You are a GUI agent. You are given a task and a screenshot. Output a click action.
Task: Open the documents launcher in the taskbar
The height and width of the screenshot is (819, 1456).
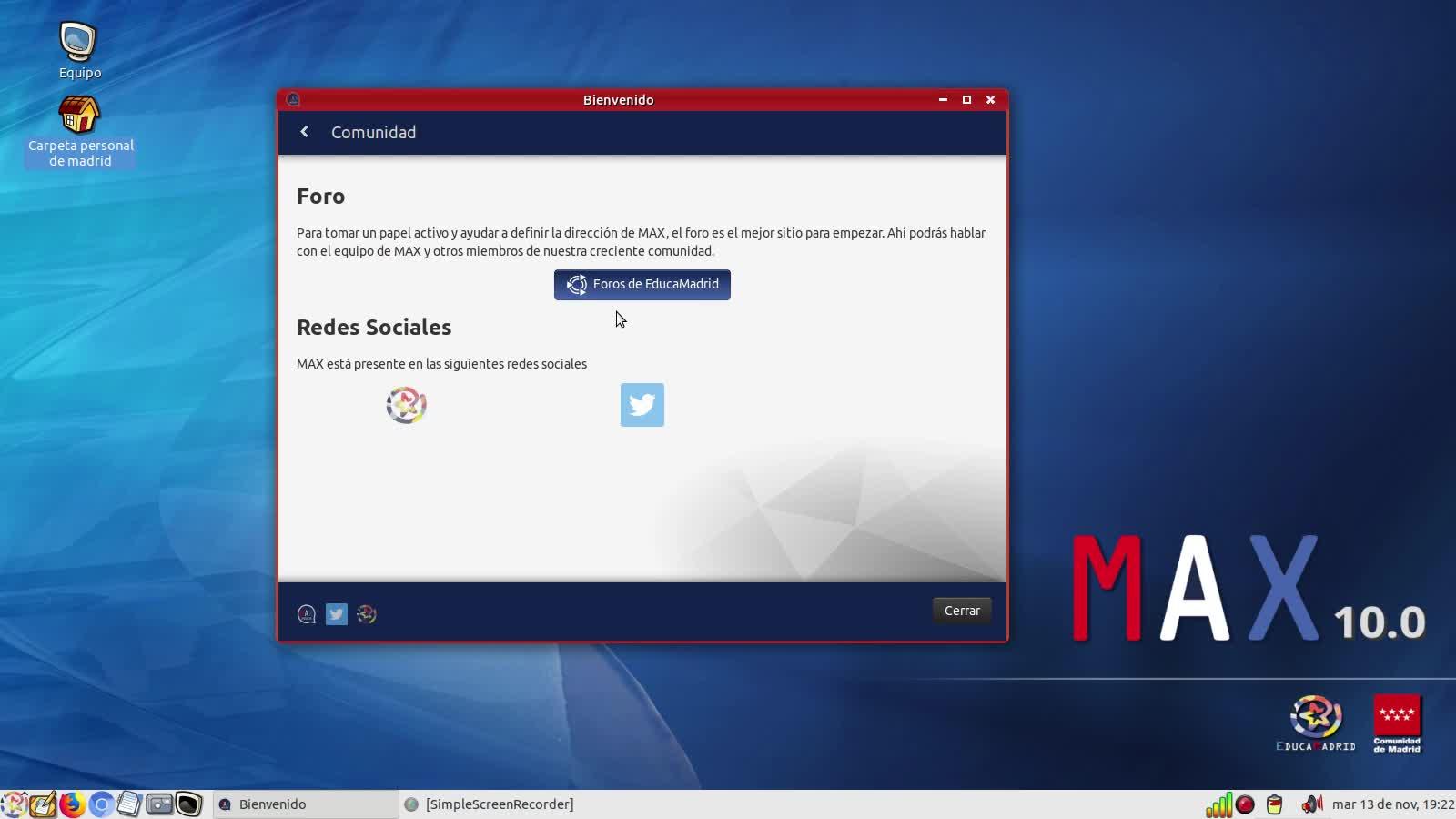pyautogui.click(x=130, y=804)
